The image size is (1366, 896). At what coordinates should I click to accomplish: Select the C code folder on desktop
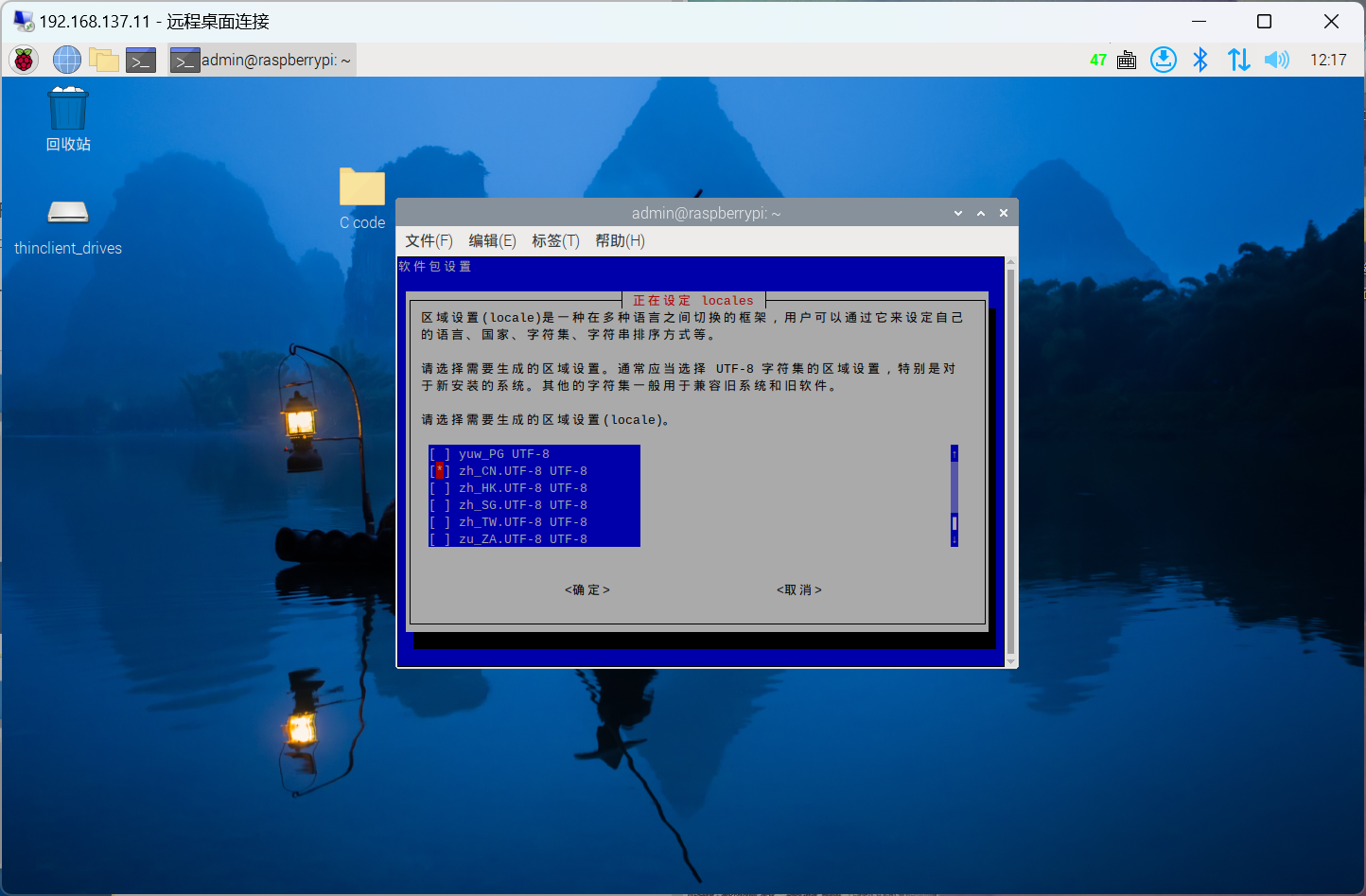point(362,199)
